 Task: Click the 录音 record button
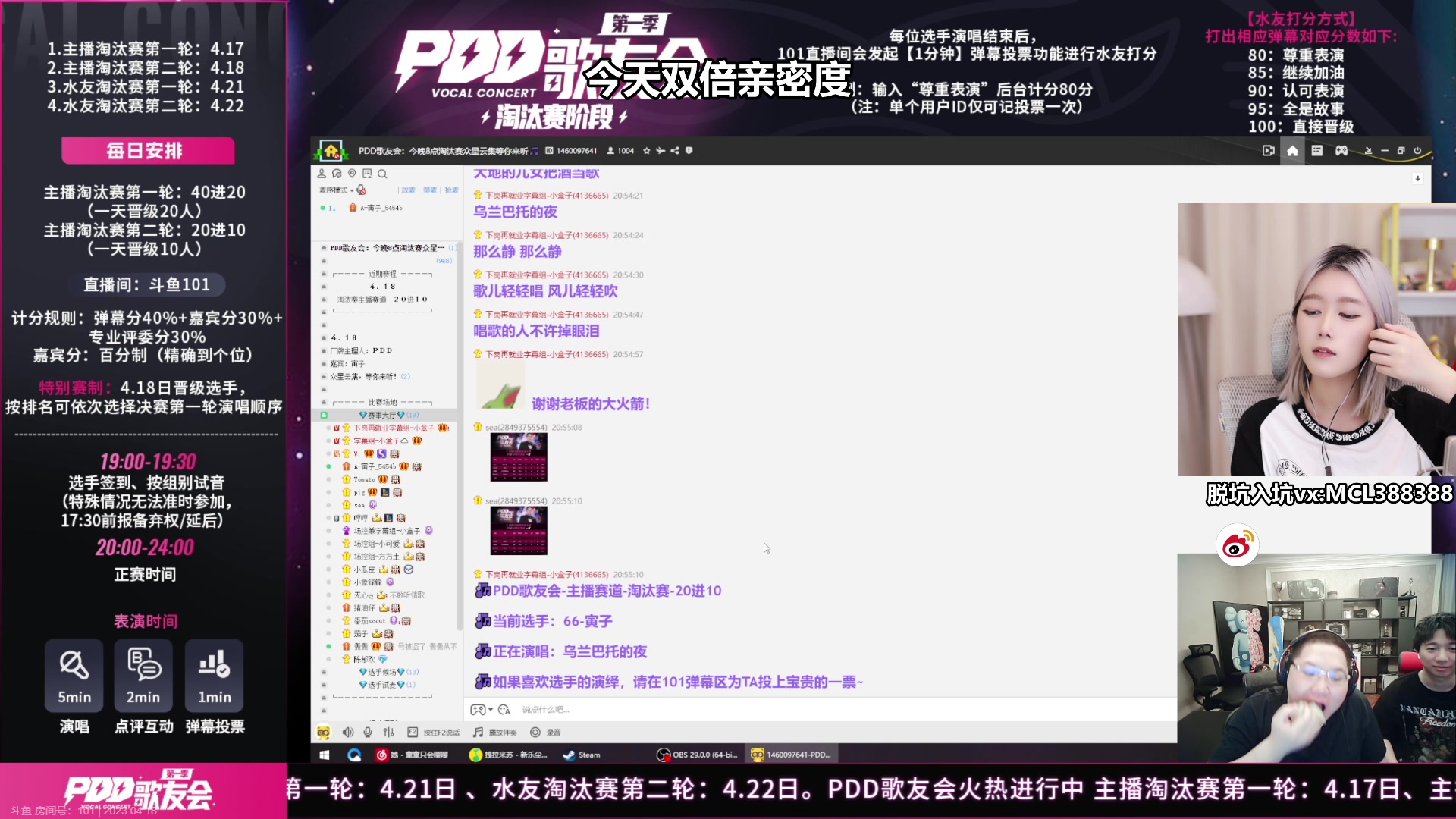[545, 733]
